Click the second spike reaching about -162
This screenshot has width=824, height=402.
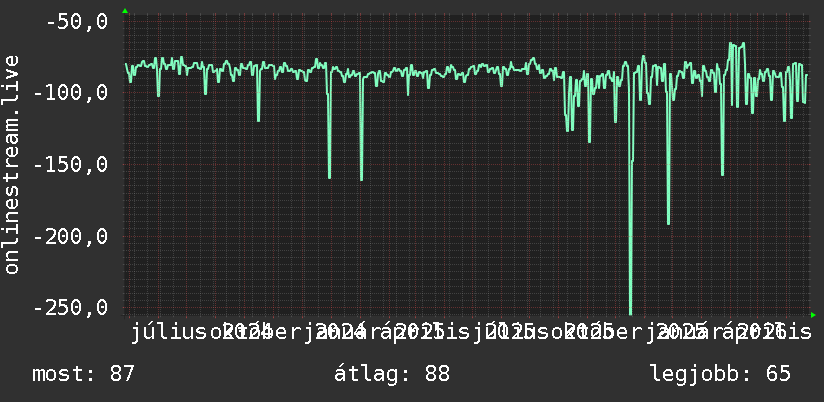click(x=362, y=178)
